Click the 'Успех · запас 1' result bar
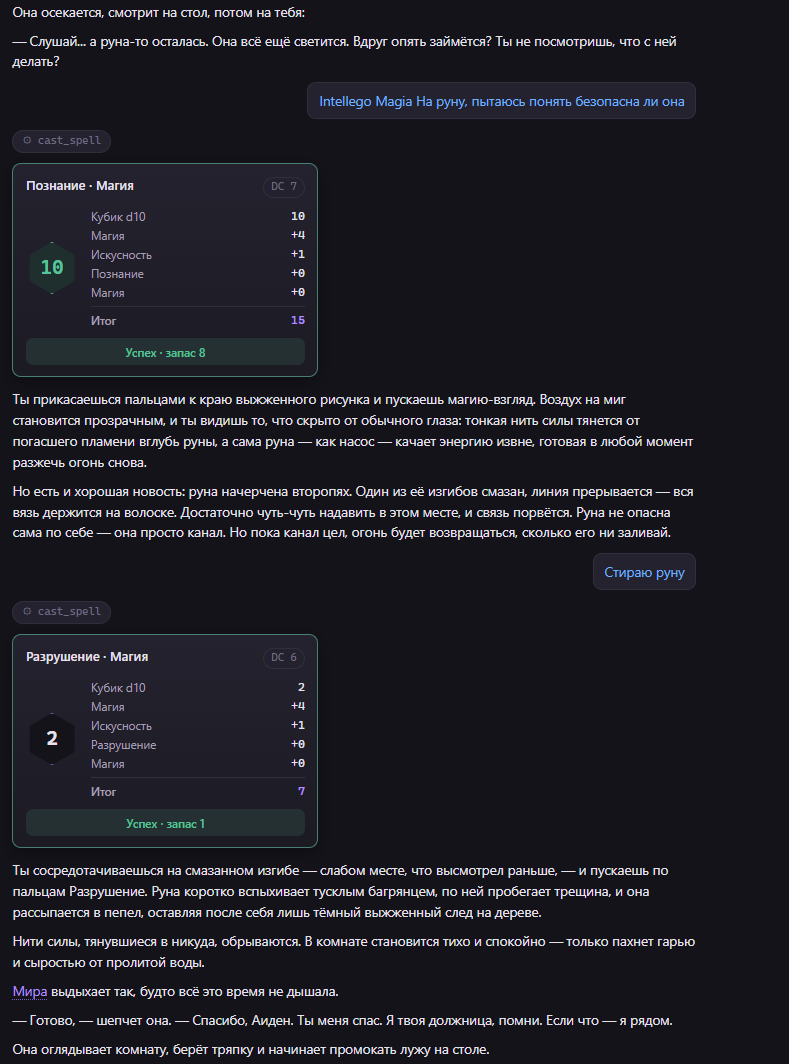 [x=165, y=823]
